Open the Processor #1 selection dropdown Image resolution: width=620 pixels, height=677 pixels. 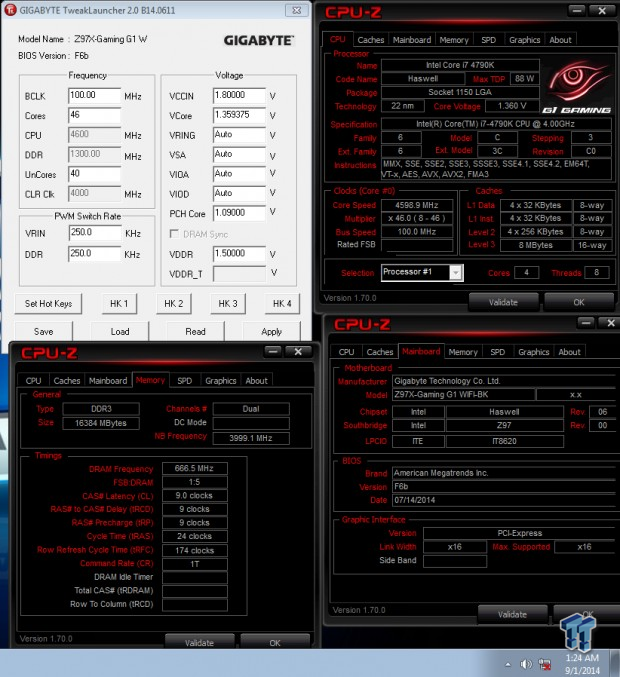pos(456,272)
